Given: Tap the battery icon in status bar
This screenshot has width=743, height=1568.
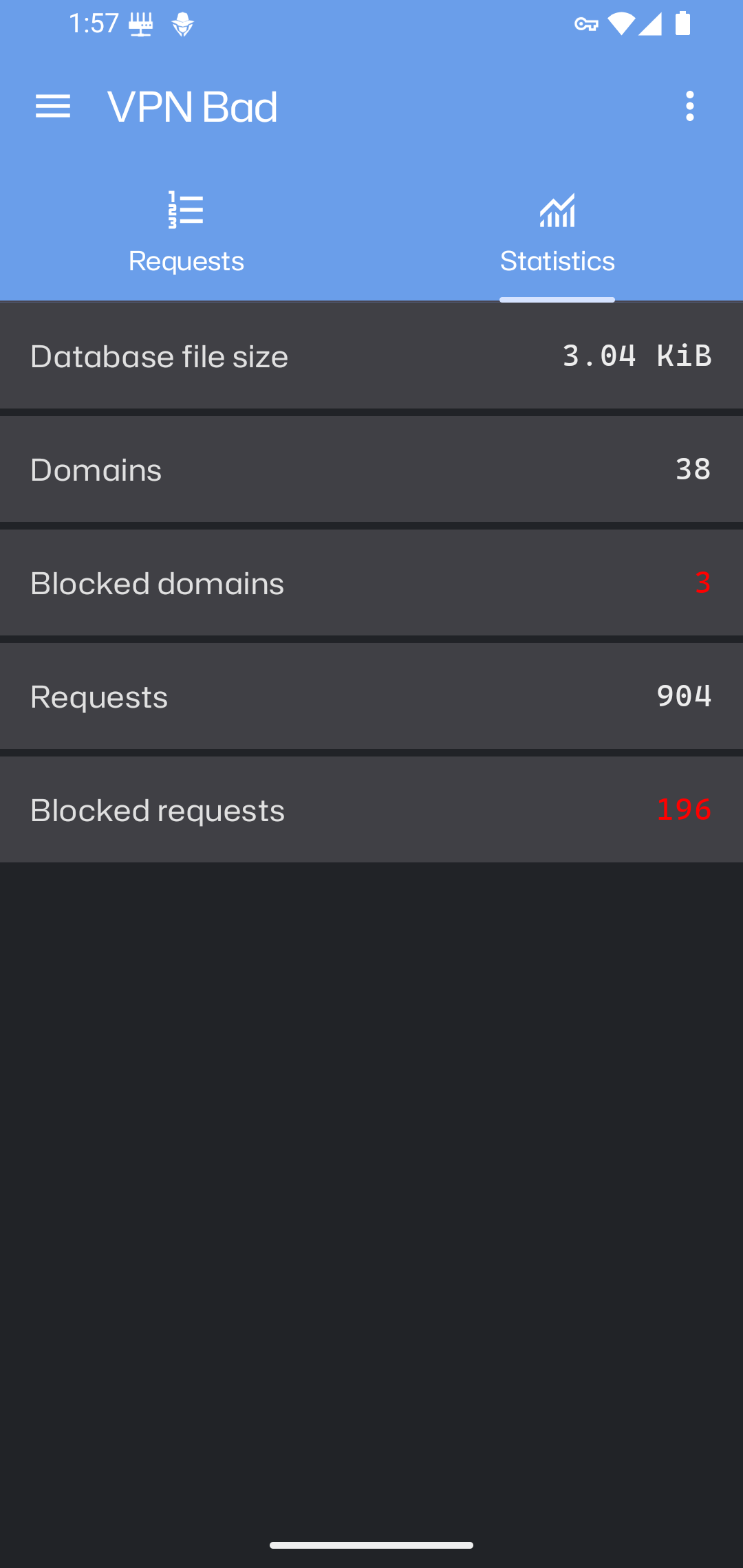Looking at the screenshot, I should (683, 23).
